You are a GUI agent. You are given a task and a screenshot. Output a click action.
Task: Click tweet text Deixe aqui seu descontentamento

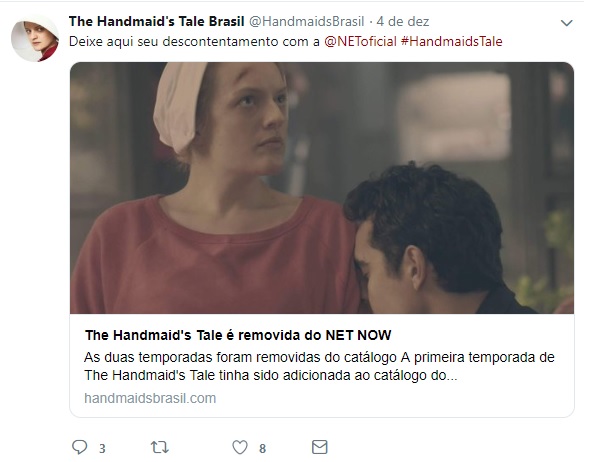pos(194,42)
